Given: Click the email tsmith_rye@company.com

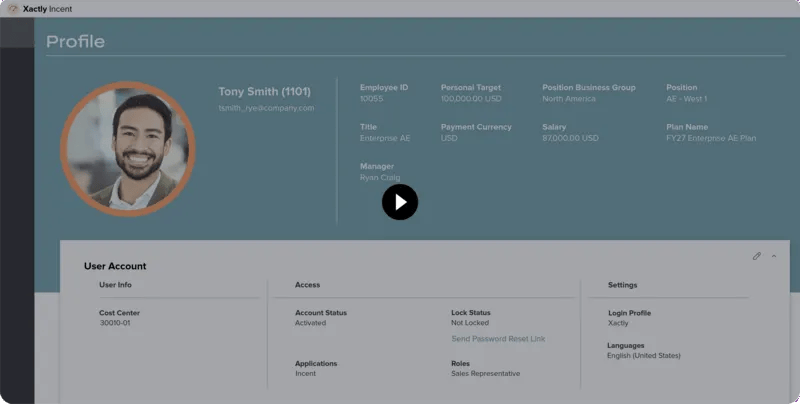Looking at the screenshot, I should [266, 108].
